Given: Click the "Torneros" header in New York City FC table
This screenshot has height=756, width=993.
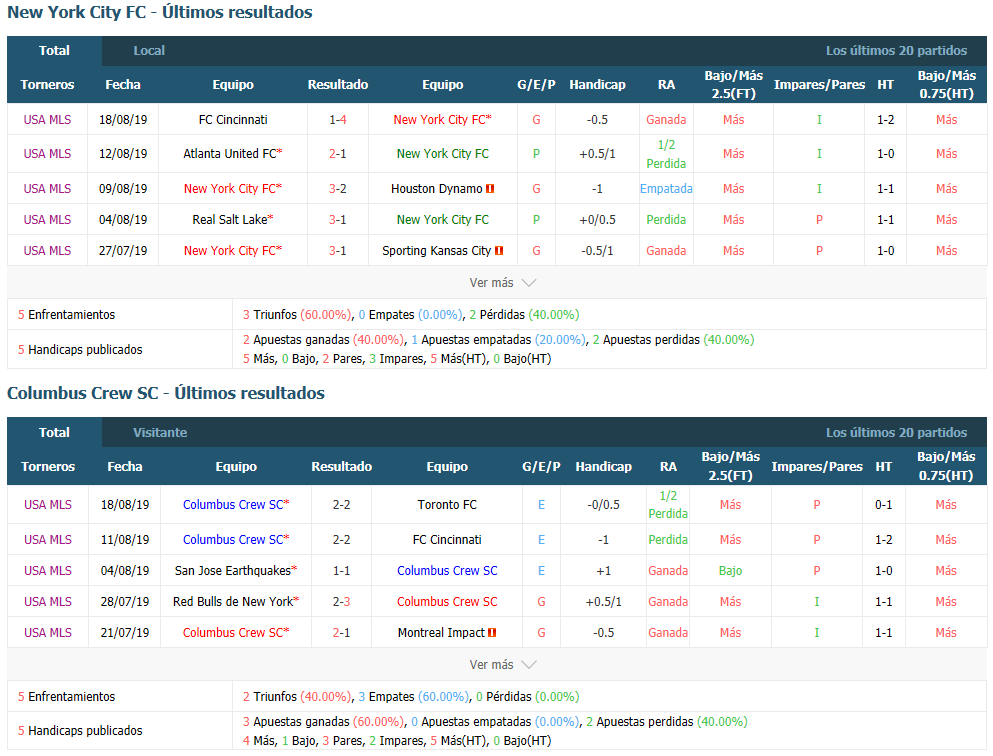Looking at the screenshot, I should point(47,85).
